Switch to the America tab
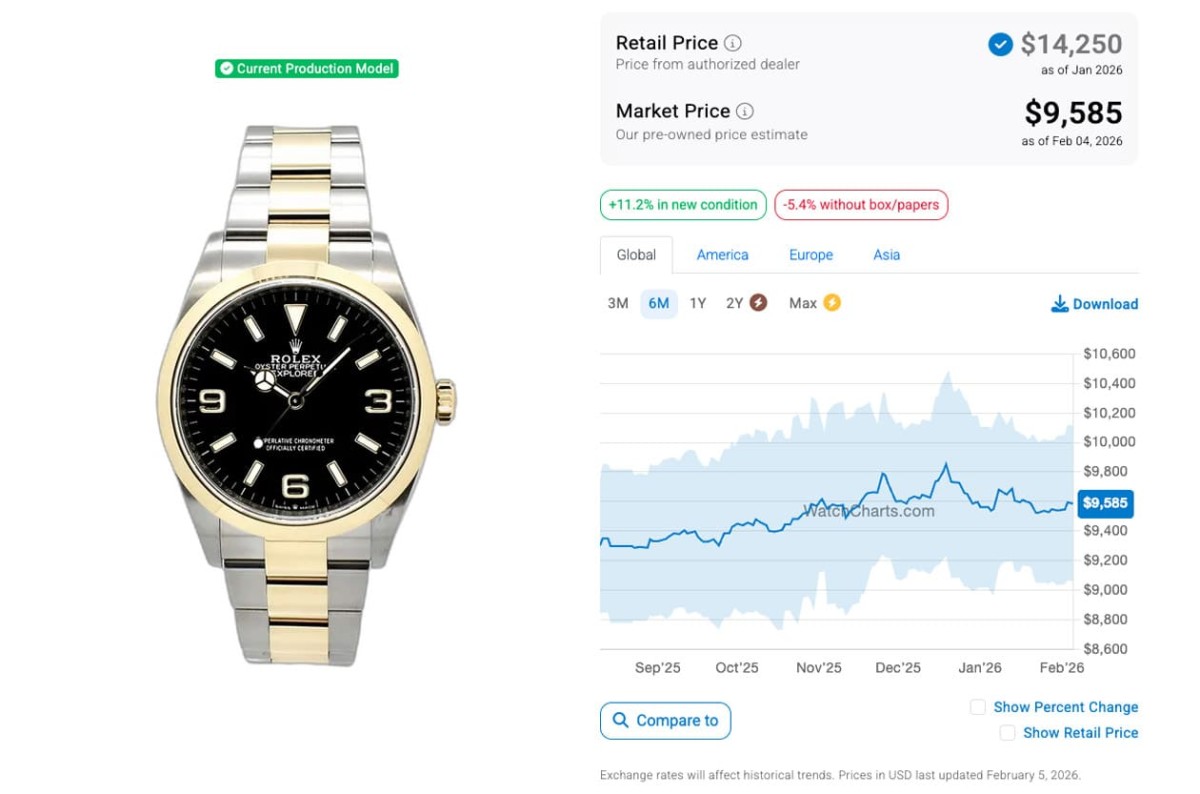Screen dimensions: 1200x794 point(722,255)
